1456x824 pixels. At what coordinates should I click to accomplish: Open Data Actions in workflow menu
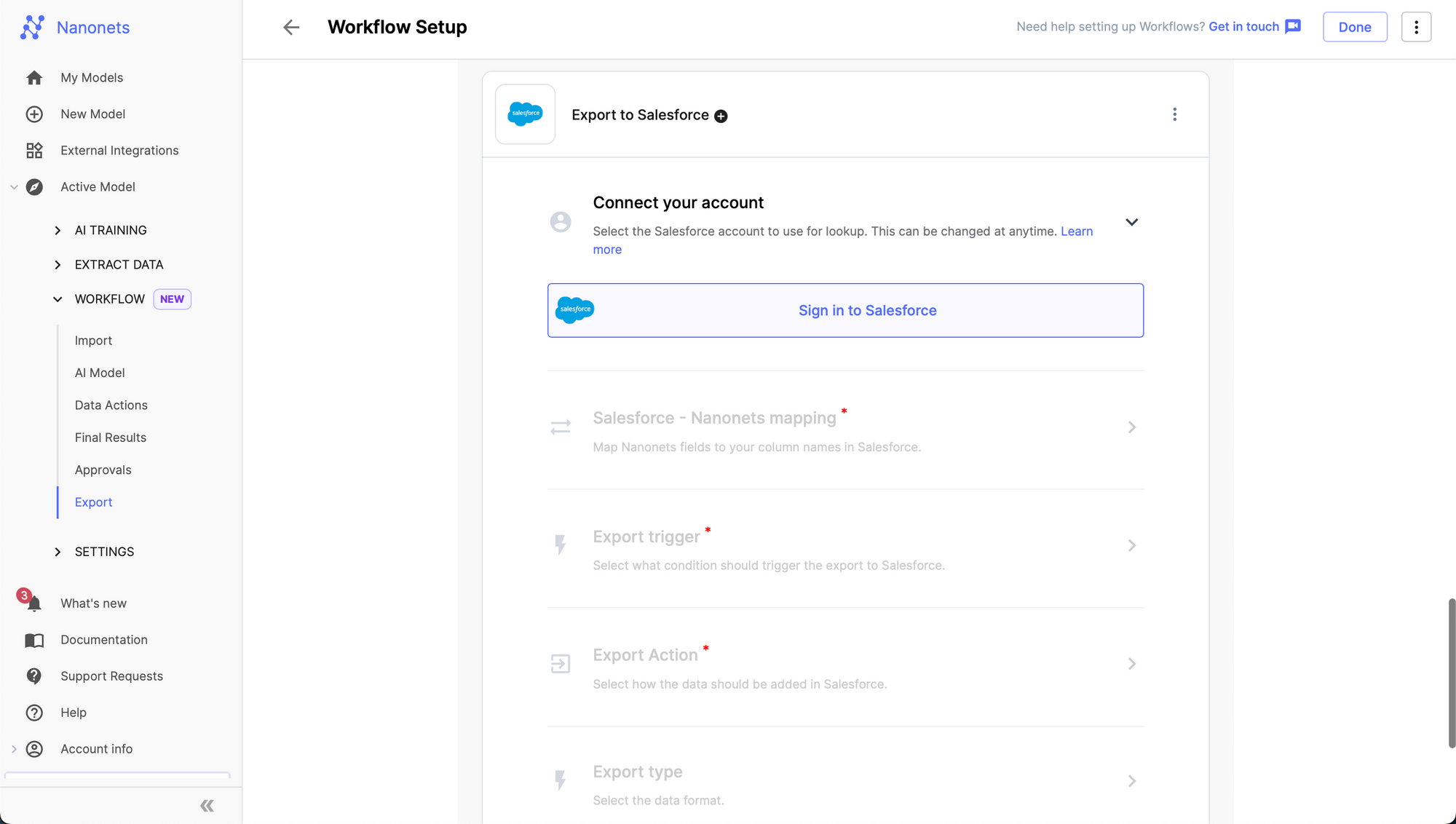111,405
